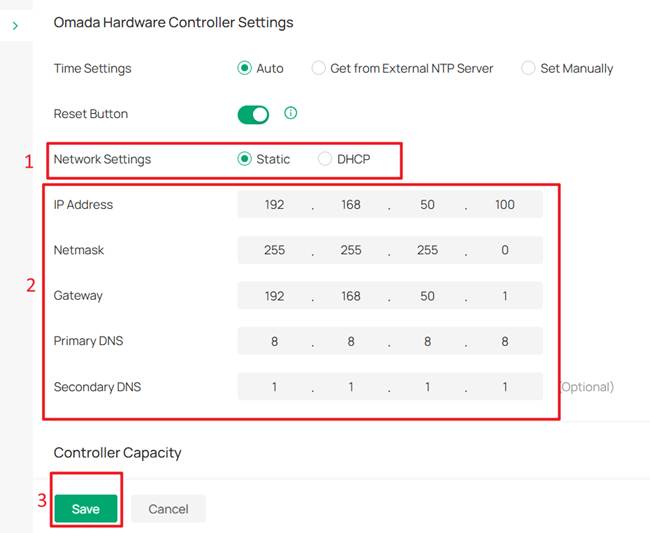Select Static network setting
Screen dimensions: 650x533
[244, 159]
